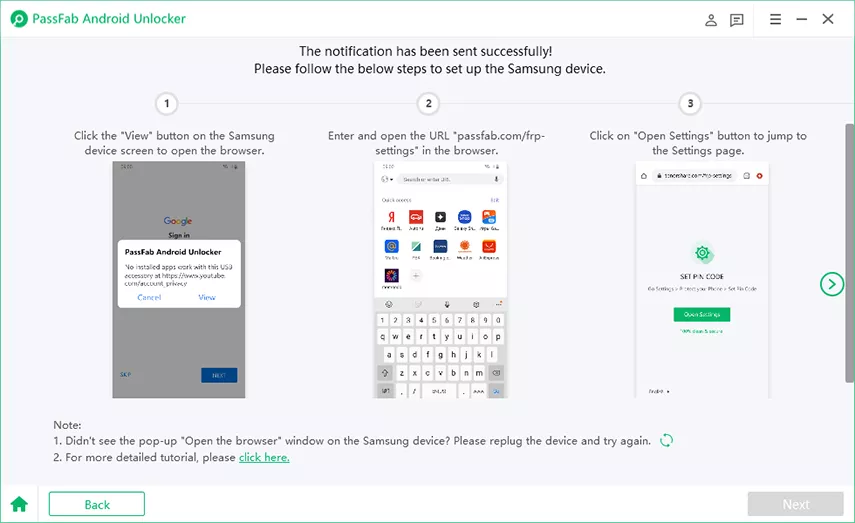Click the Open Settings phone screenshot
This screenshot has width=855, height=523.
[701, 279]
